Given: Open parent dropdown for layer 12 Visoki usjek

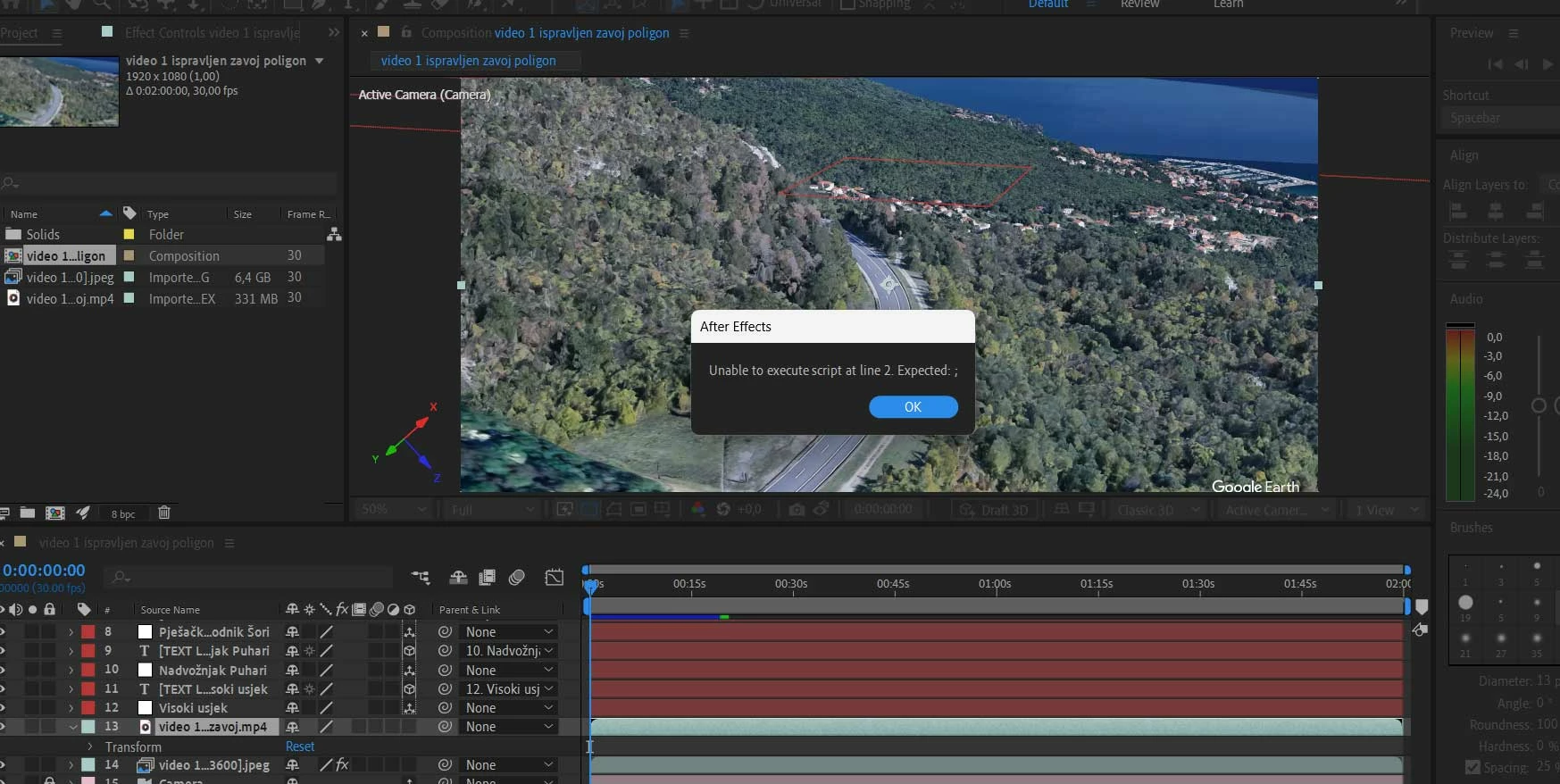Looking at the screenshot, I should click(510, 707).
